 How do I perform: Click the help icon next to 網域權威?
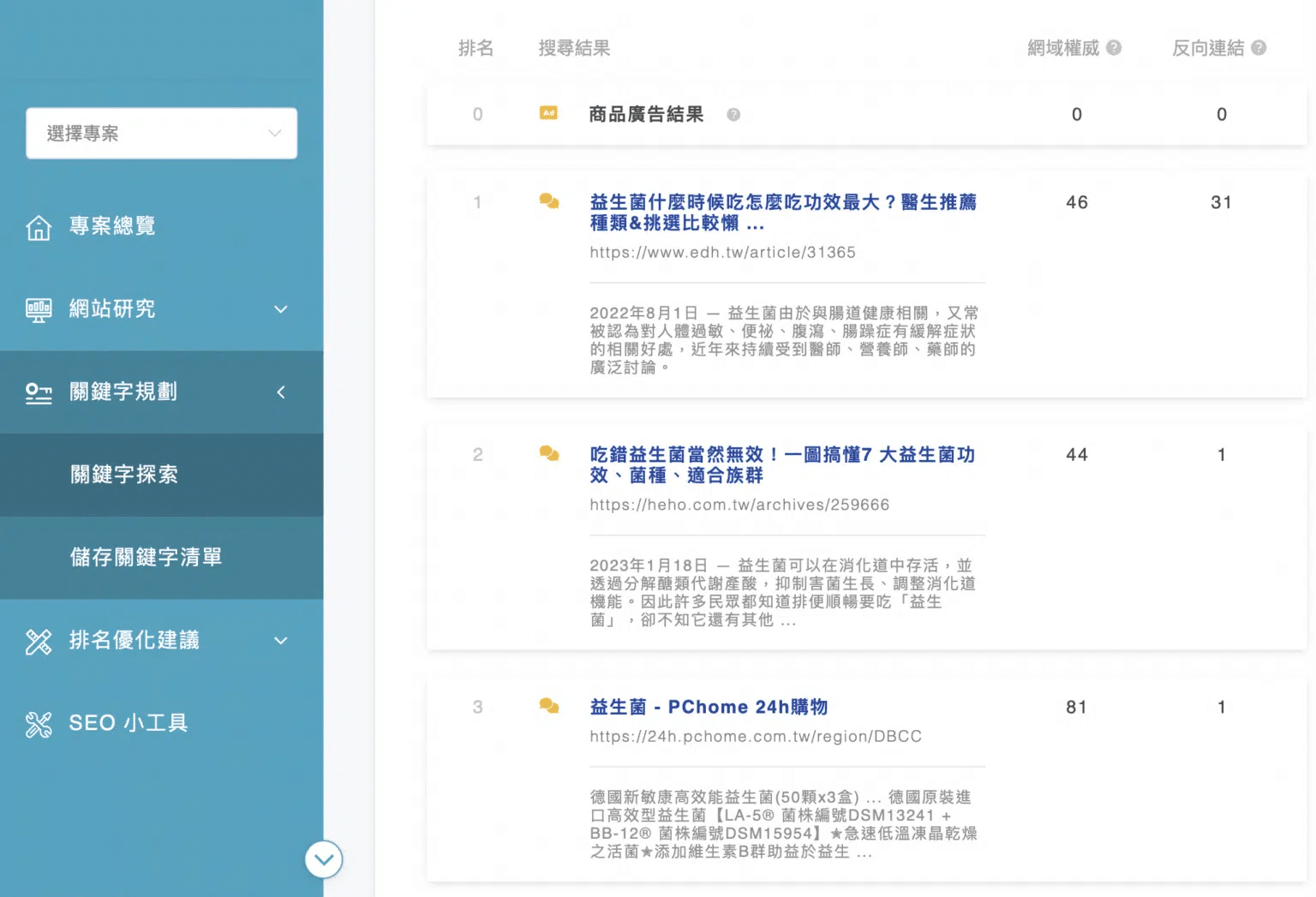(1114, 48)
